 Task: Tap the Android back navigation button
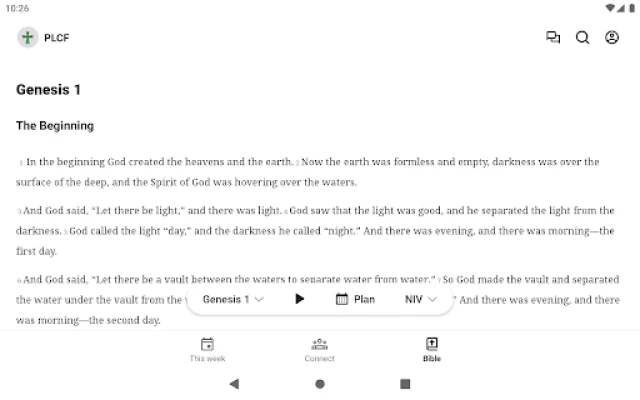click(x=234, y=384)
